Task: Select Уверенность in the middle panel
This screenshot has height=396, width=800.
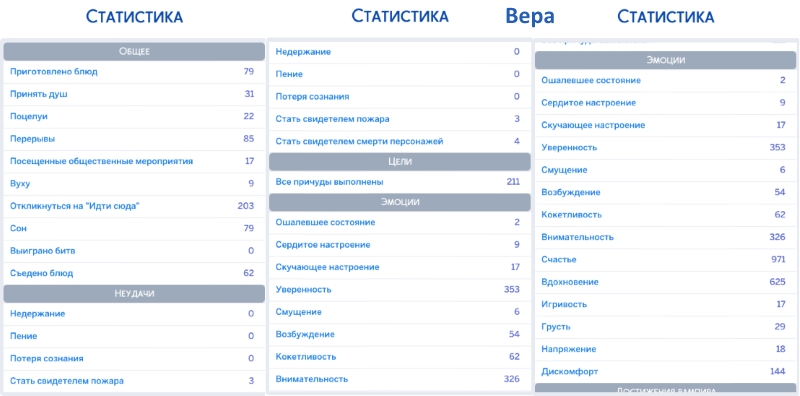Action: point(400,290)
